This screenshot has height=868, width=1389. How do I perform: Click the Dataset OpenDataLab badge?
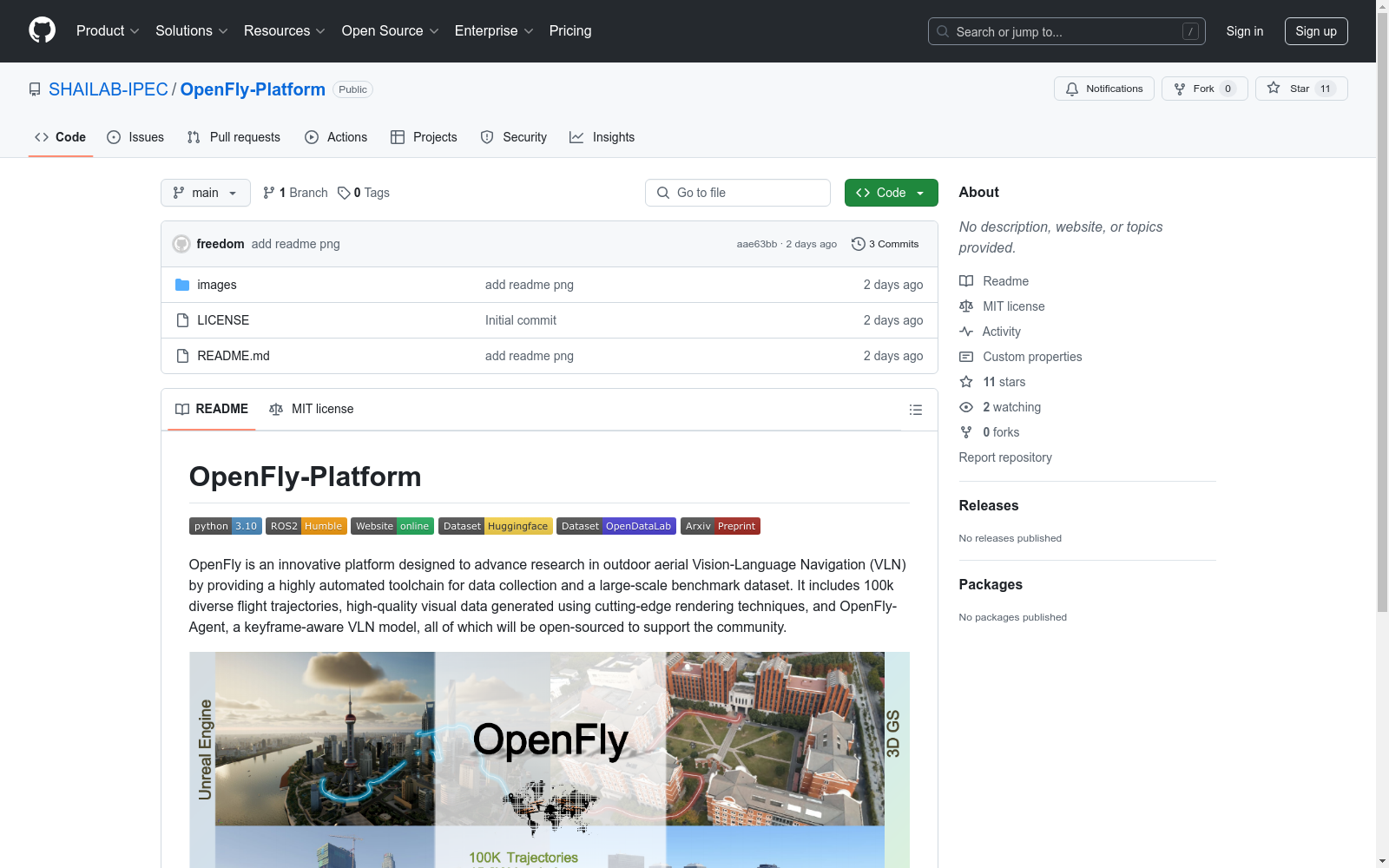pos(616,526)
